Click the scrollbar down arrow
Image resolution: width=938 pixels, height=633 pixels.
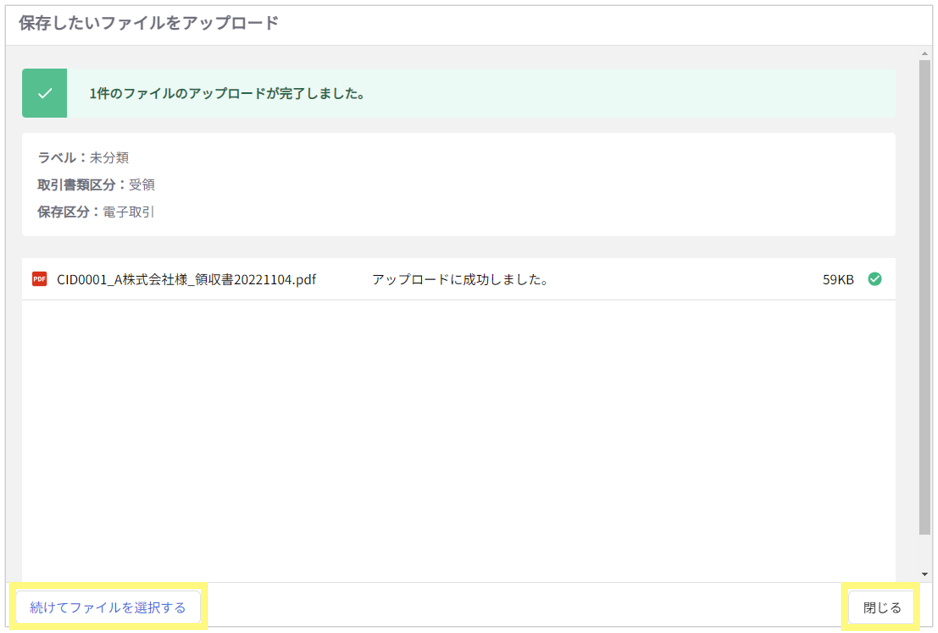pyautogui.click(x=925, y=574)
